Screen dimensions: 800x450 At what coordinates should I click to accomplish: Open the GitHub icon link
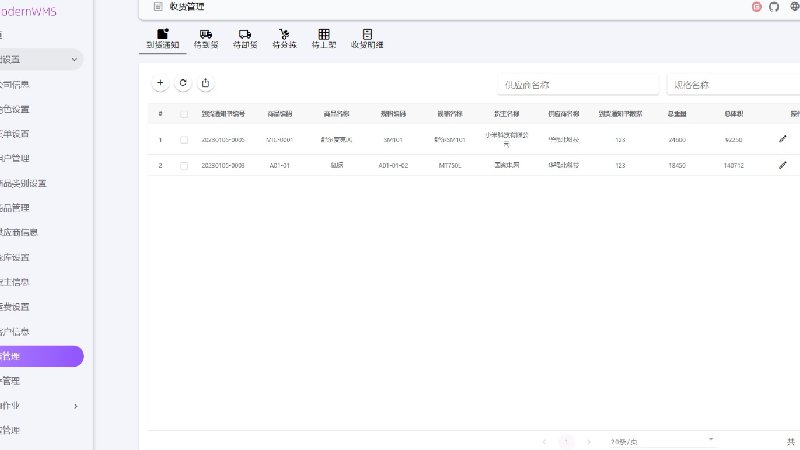coord(774,7)
